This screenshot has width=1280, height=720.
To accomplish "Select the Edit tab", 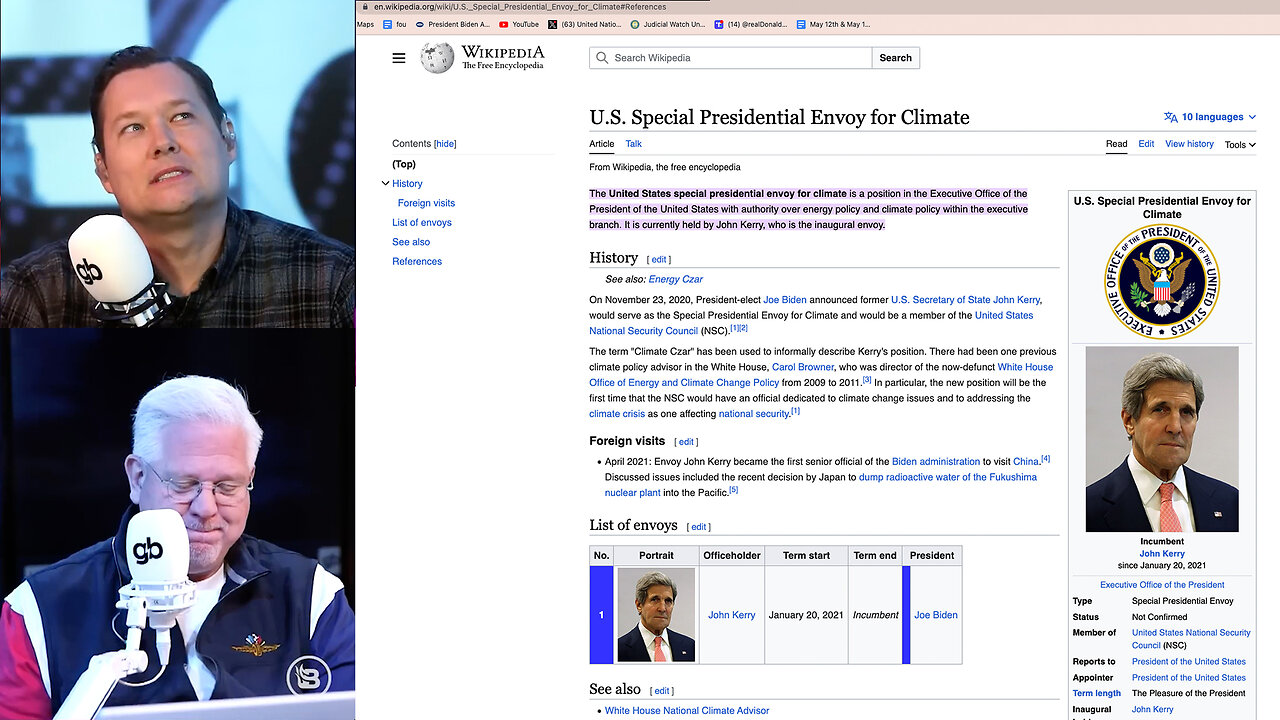I will 1146,144.
